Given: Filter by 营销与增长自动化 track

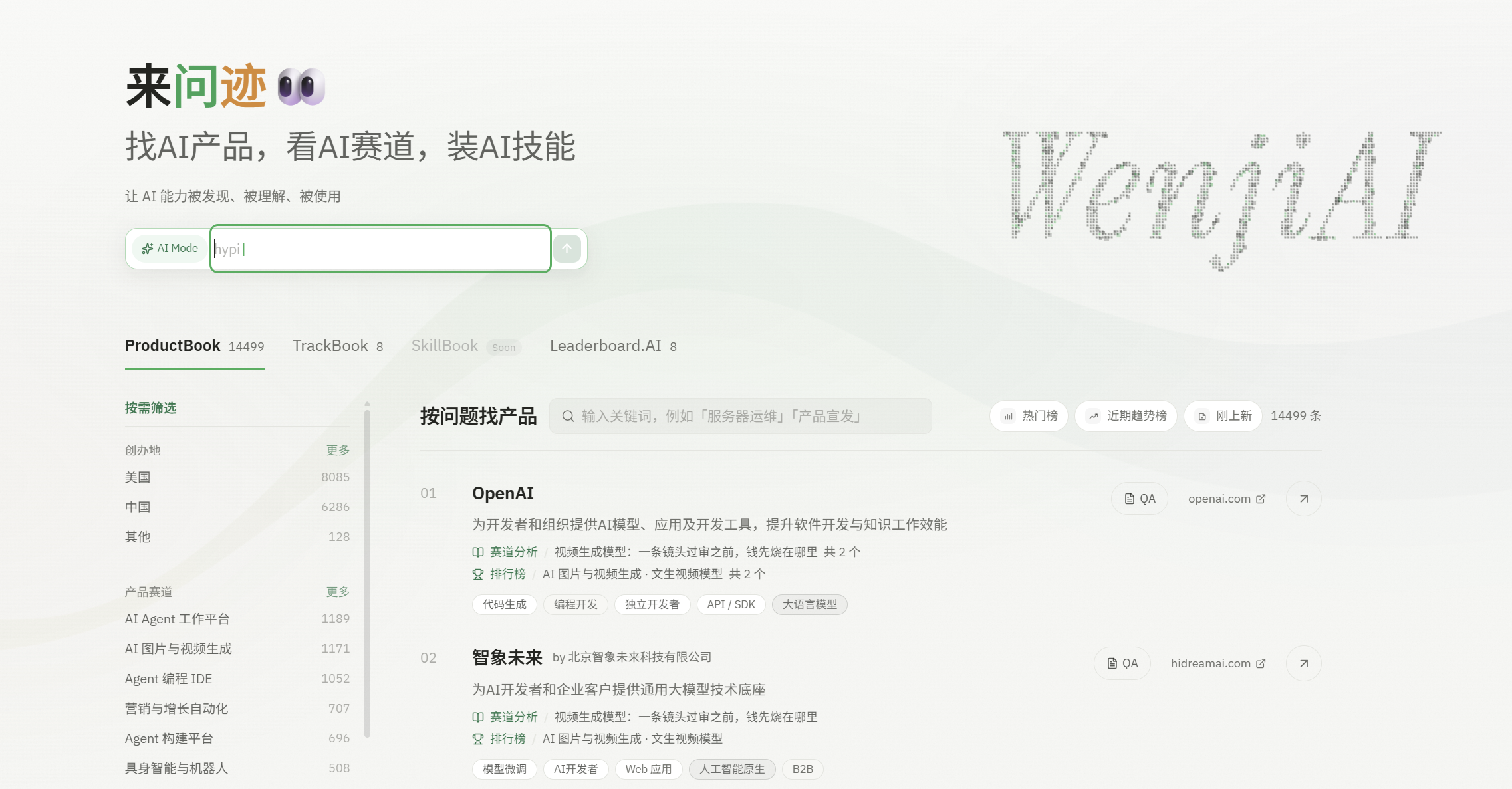Looking at the screenshot, I should 237,709.
